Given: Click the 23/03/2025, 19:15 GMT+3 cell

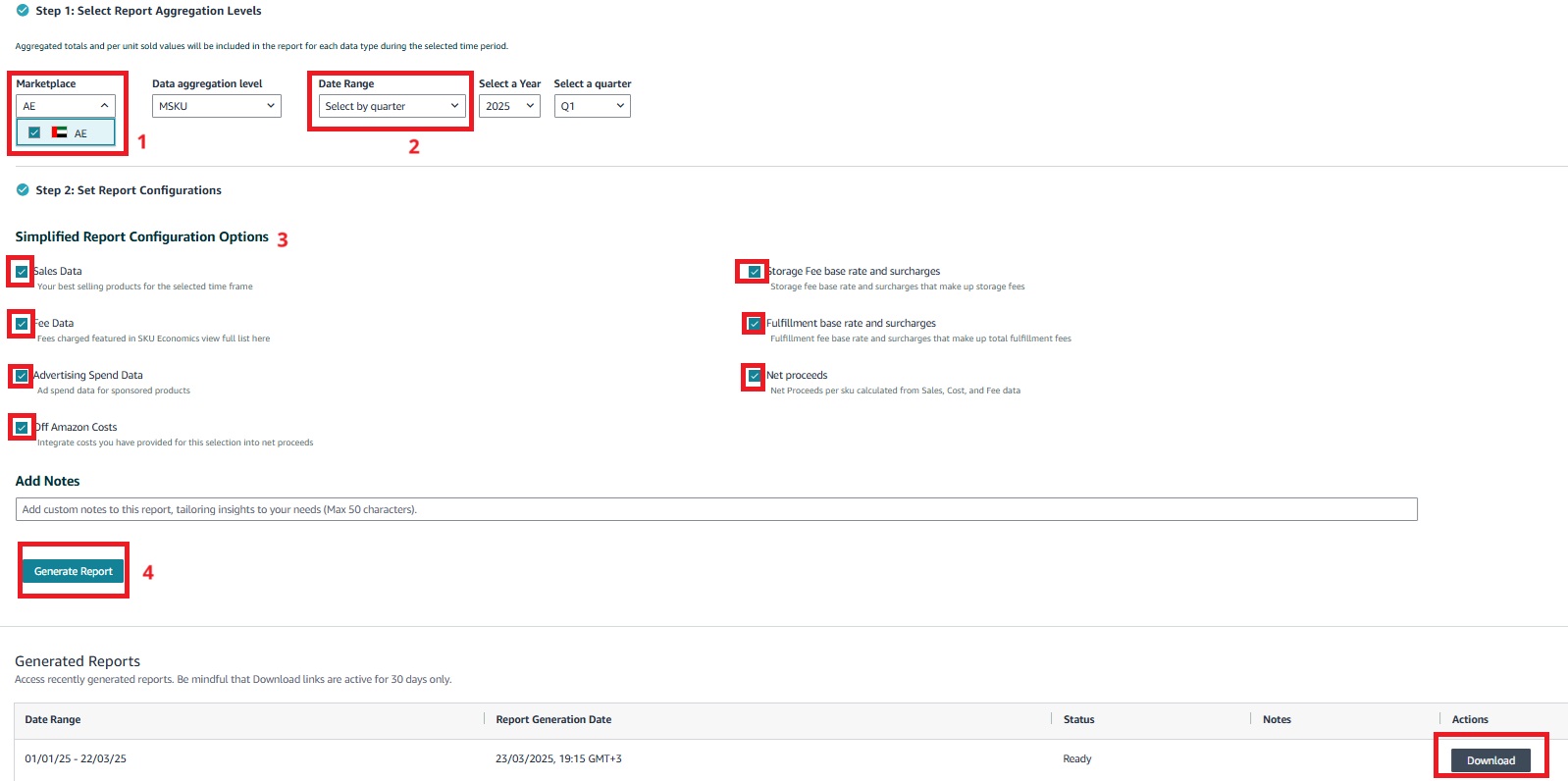Looking at the screenshot, I should [558, 758].
